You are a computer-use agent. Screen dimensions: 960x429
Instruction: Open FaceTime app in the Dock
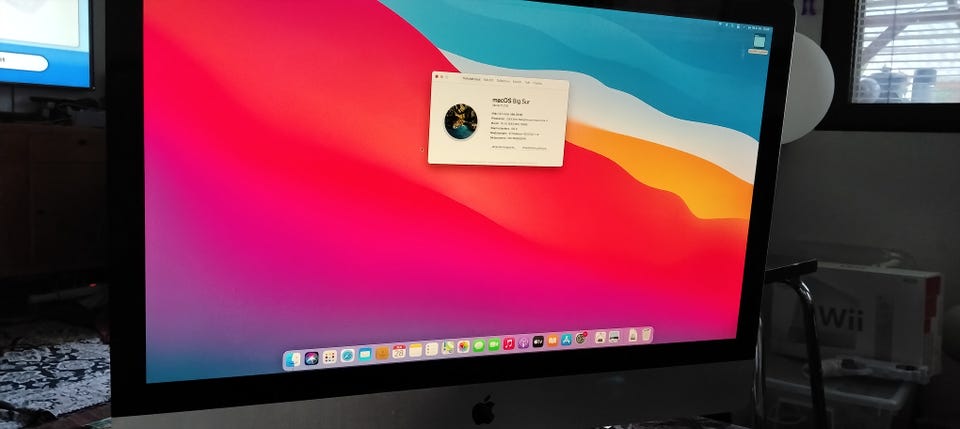tap(494, 345)
